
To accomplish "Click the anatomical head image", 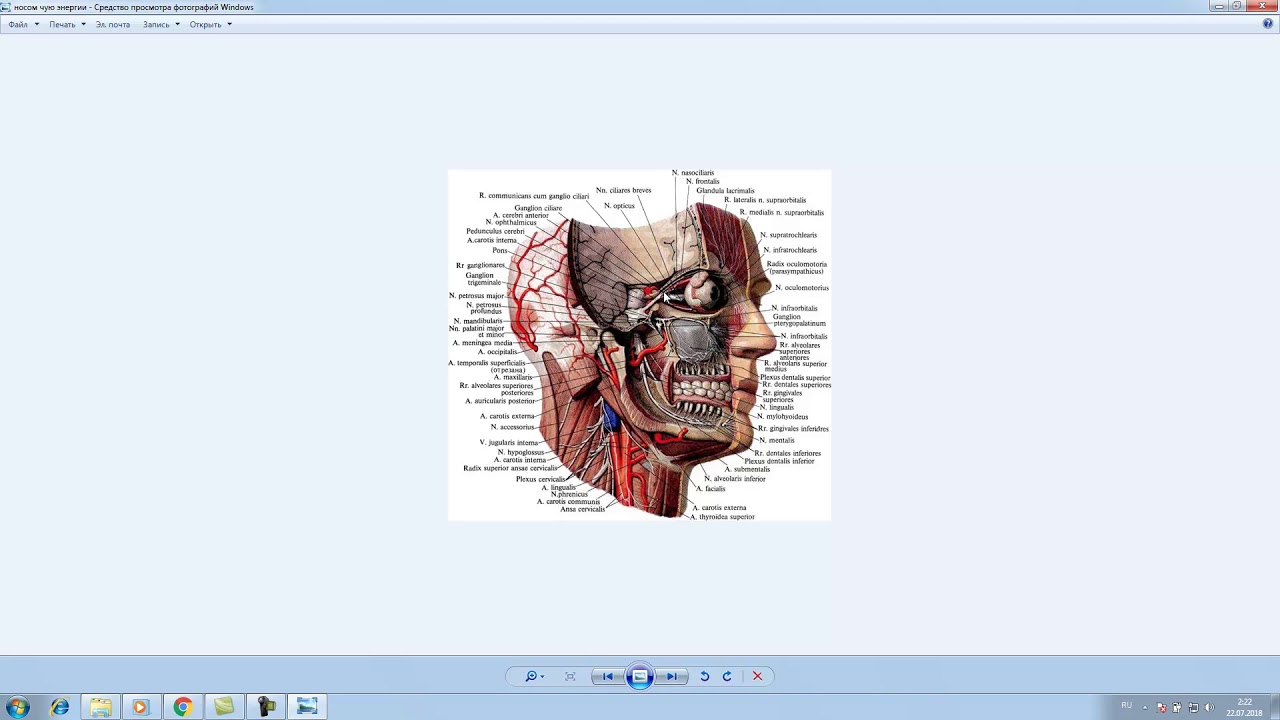I will pyautogui.click(x=639, y=345).
